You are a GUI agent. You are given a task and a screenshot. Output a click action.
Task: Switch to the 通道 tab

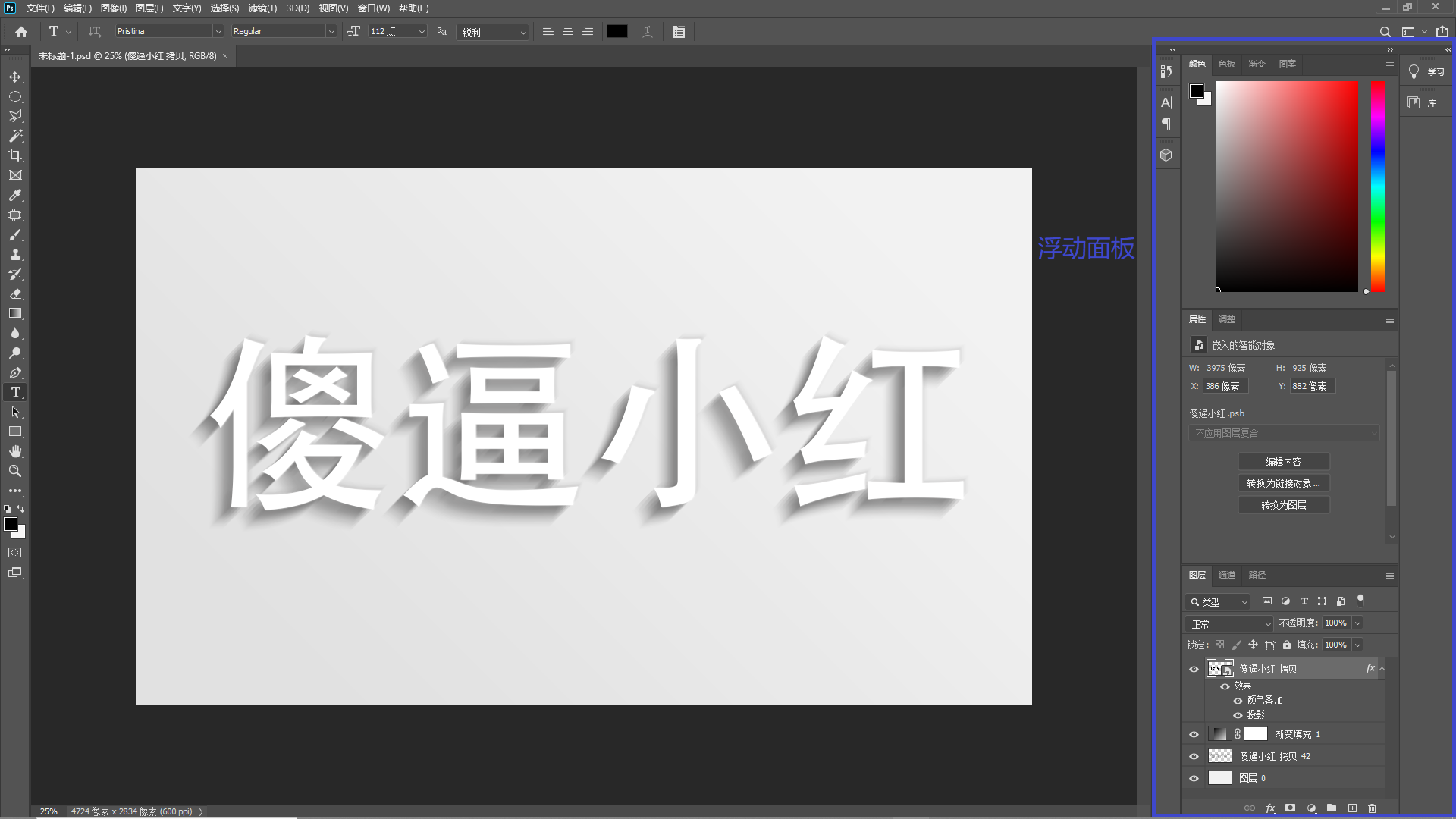tap(1226, 575)
